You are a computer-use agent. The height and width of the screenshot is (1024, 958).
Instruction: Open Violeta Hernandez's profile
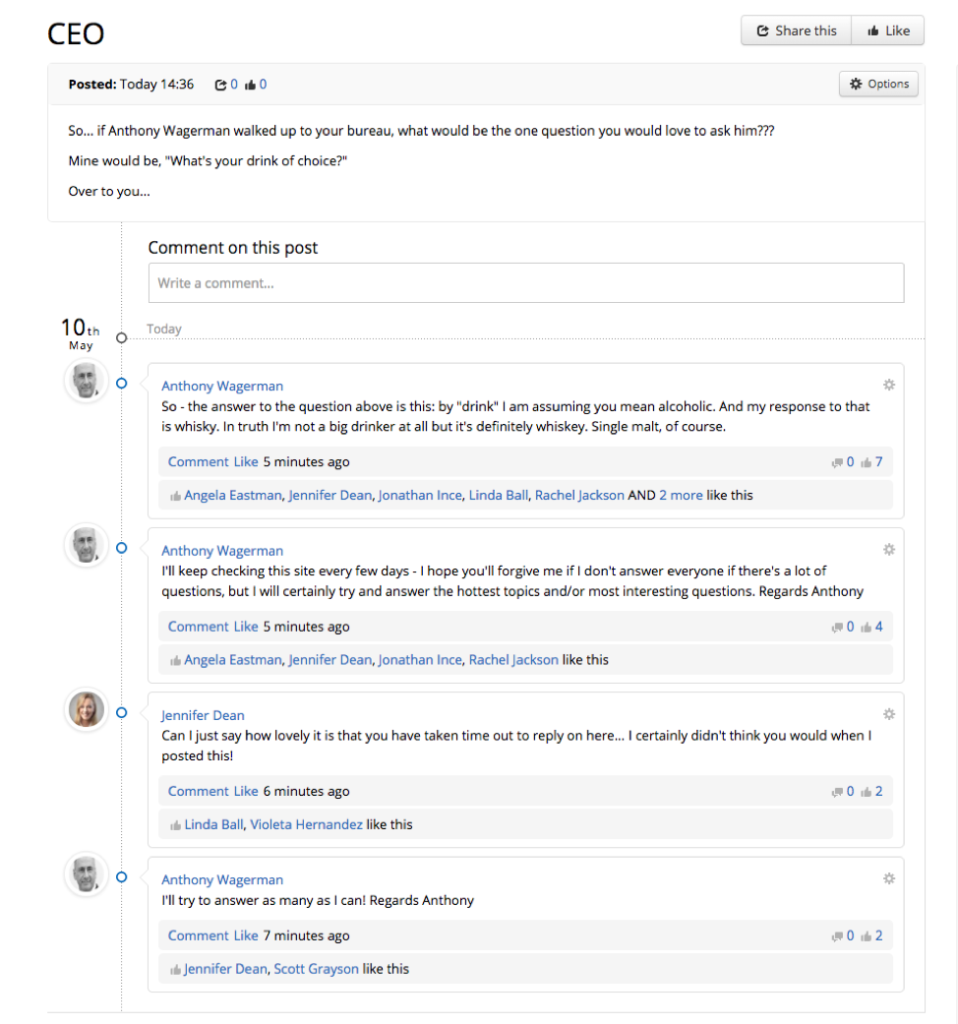coord(305,824)
